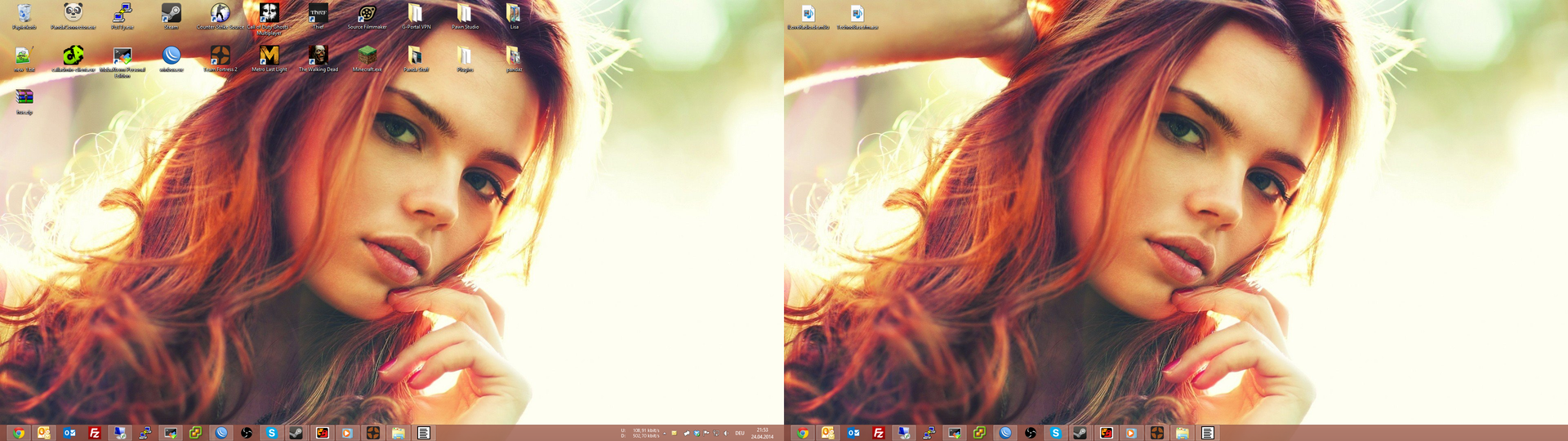Click the volume speaker icon in the tray

pos(726,433)
